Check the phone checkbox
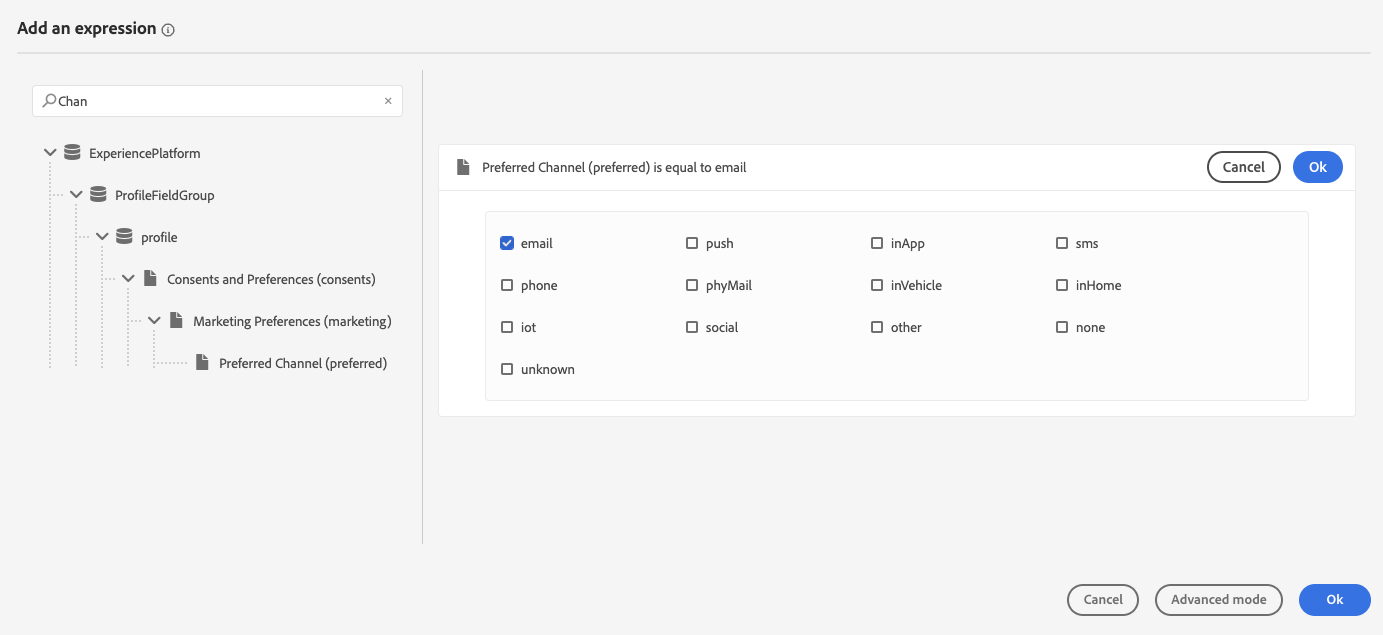 507,285
